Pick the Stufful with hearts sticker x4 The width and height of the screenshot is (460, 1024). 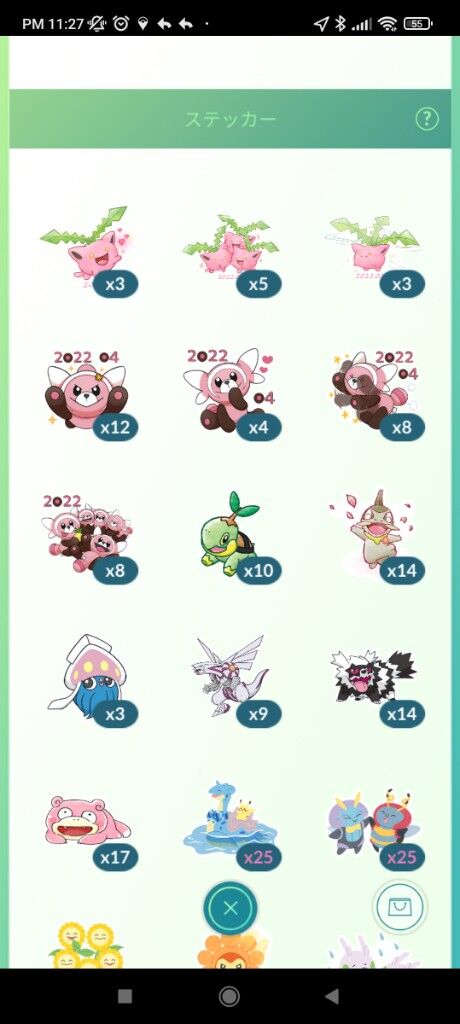tap(233, 394)
